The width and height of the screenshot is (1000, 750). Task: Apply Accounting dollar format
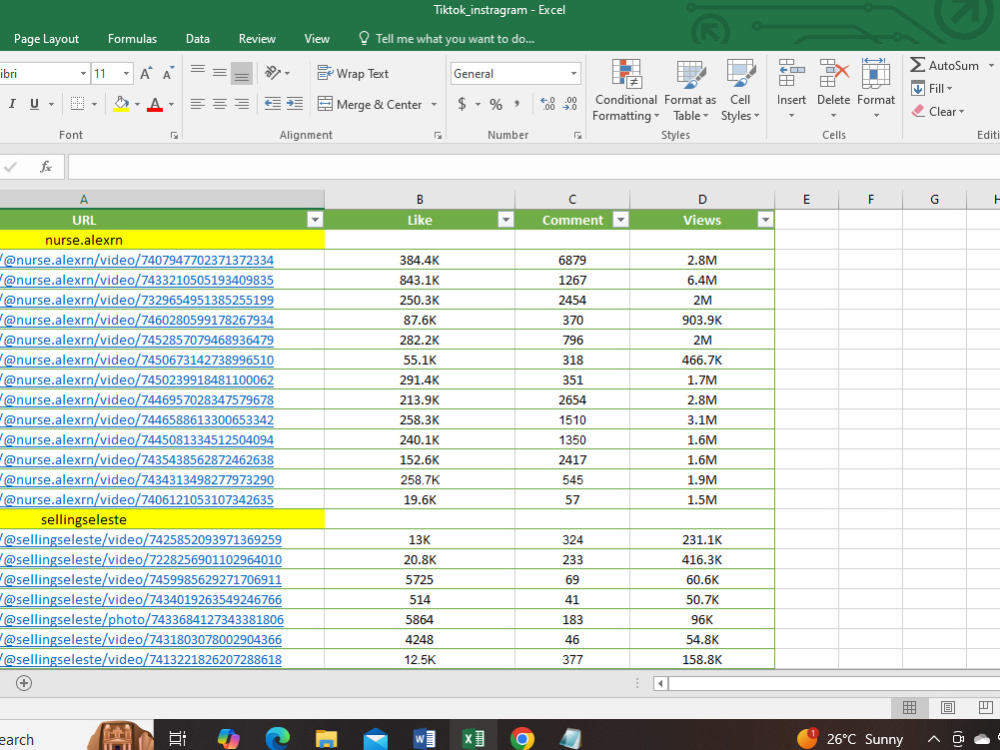point(462,104)
